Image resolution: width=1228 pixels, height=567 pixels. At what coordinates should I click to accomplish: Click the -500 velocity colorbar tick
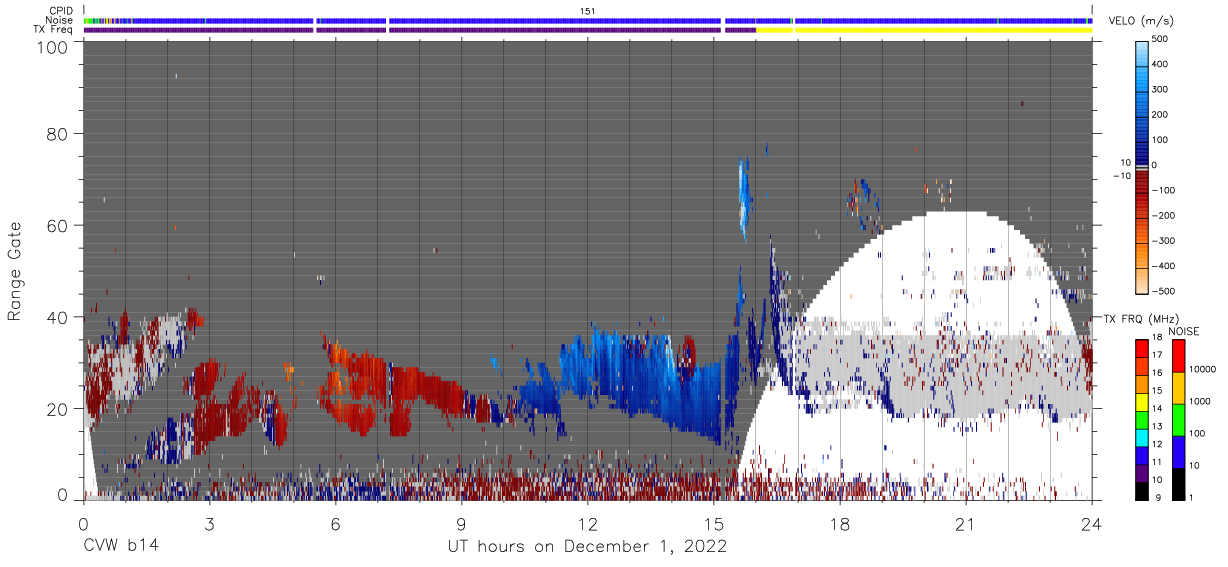(1163, 291)
